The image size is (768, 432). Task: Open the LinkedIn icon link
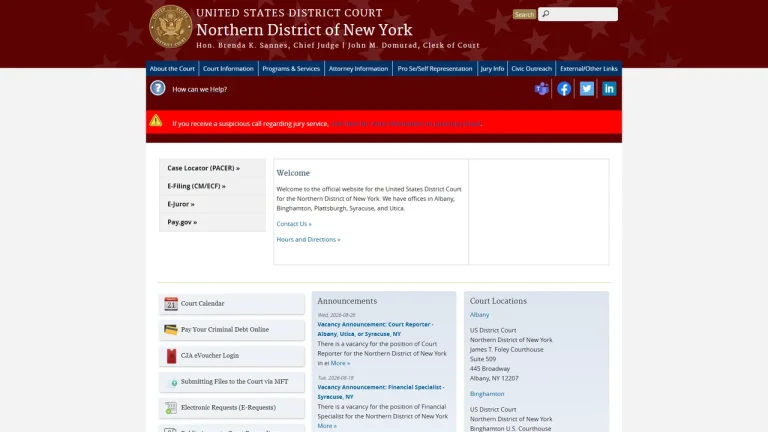[609, 89]
